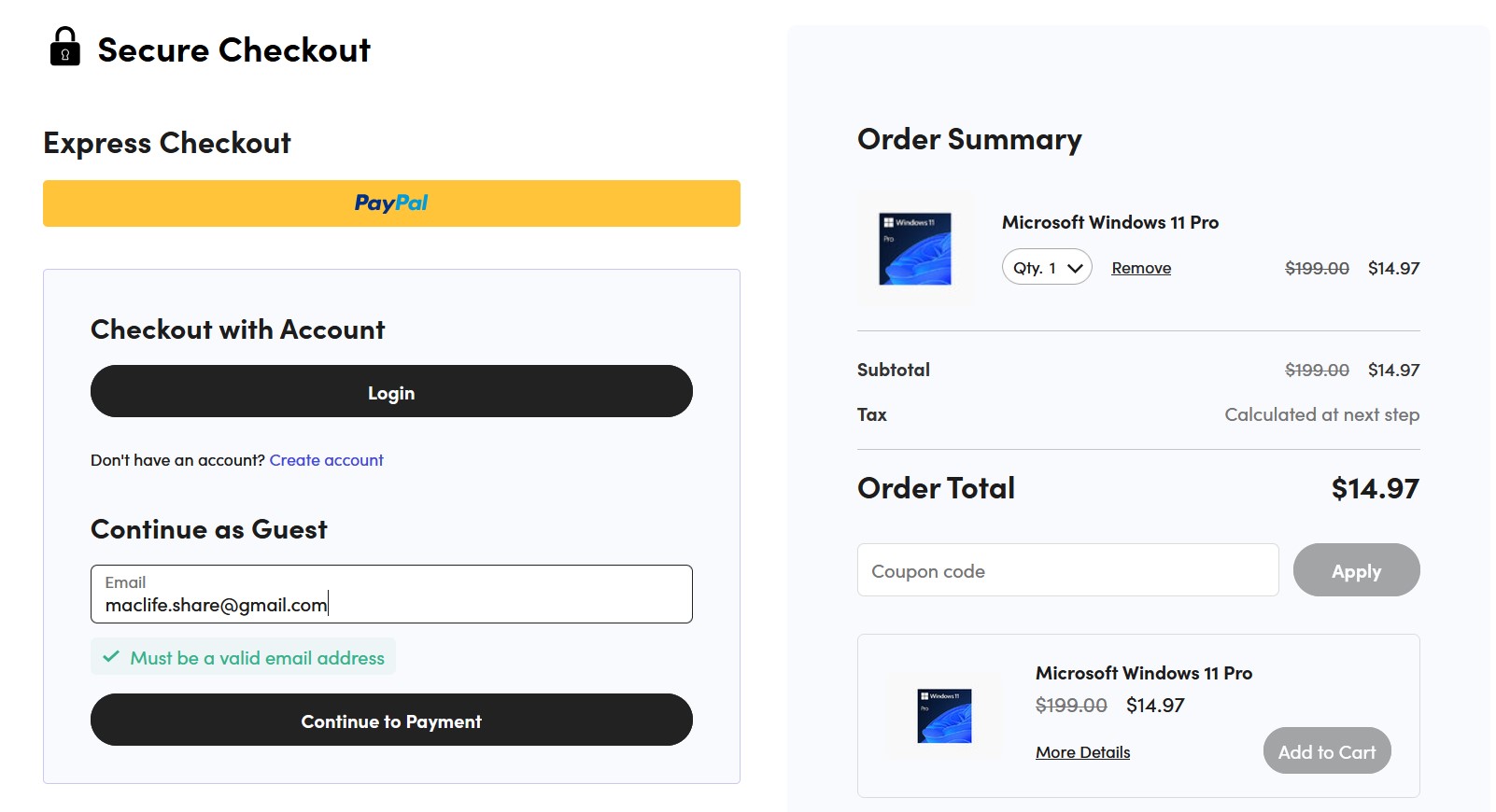
Task: Apply the coupon code
Action: coord(1356,570)
